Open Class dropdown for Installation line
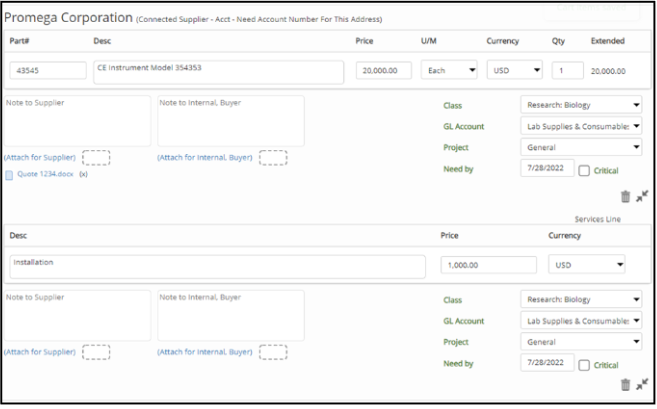 pyautogui.click(x=581, y=299)
